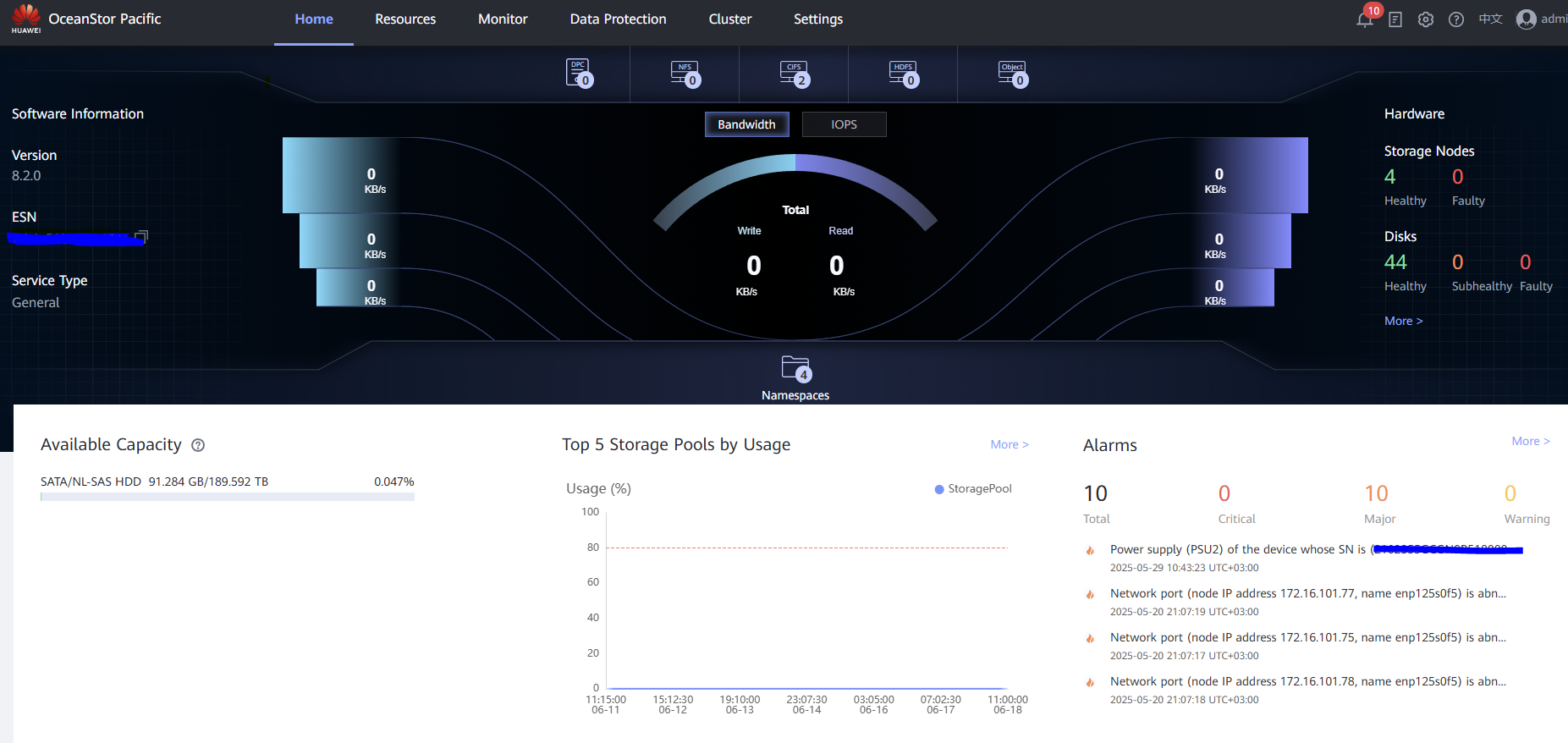Click the Namespaces label
Screen dimensions: 1568x743
795,395
